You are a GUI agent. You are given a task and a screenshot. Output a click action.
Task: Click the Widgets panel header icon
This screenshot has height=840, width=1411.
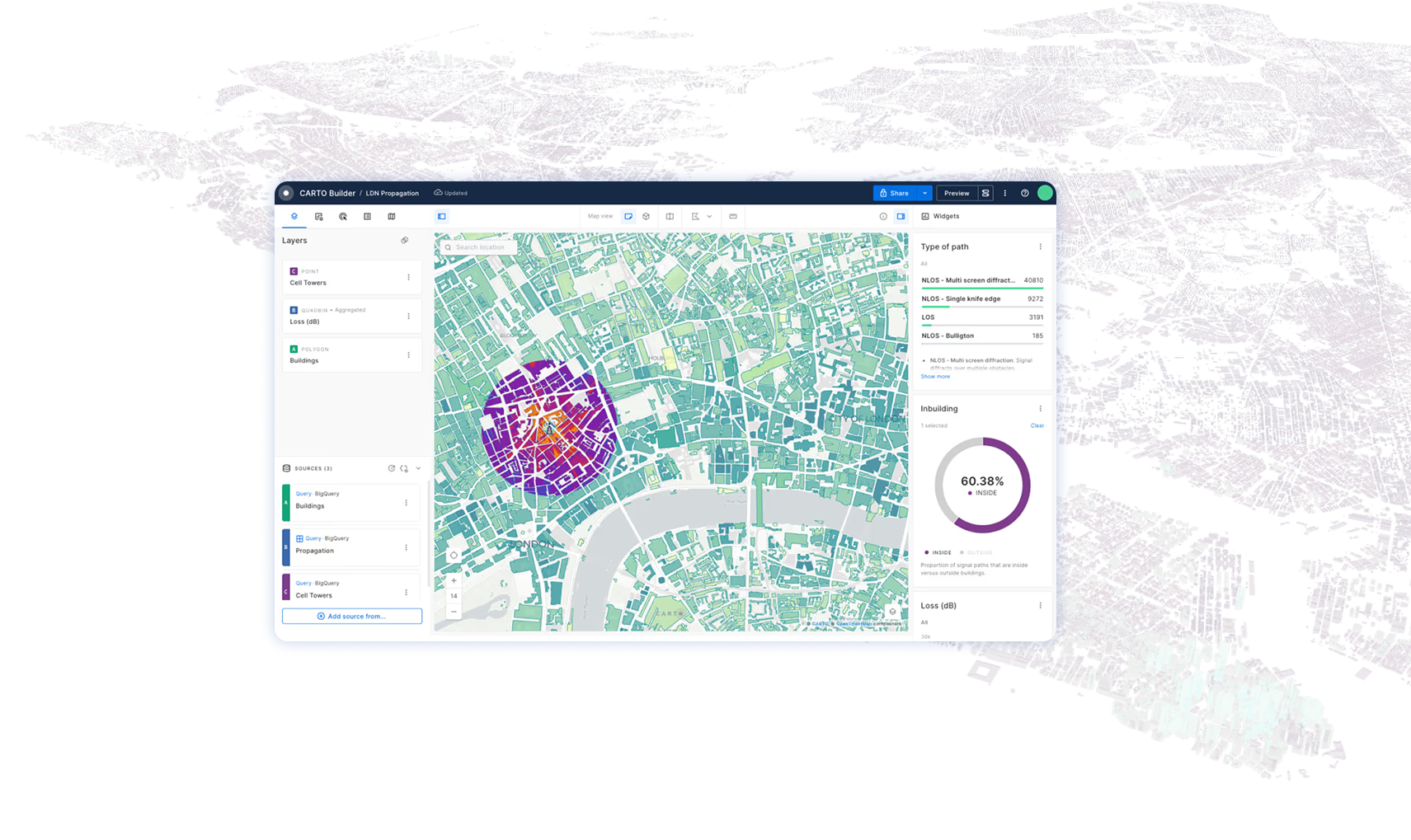925,217
